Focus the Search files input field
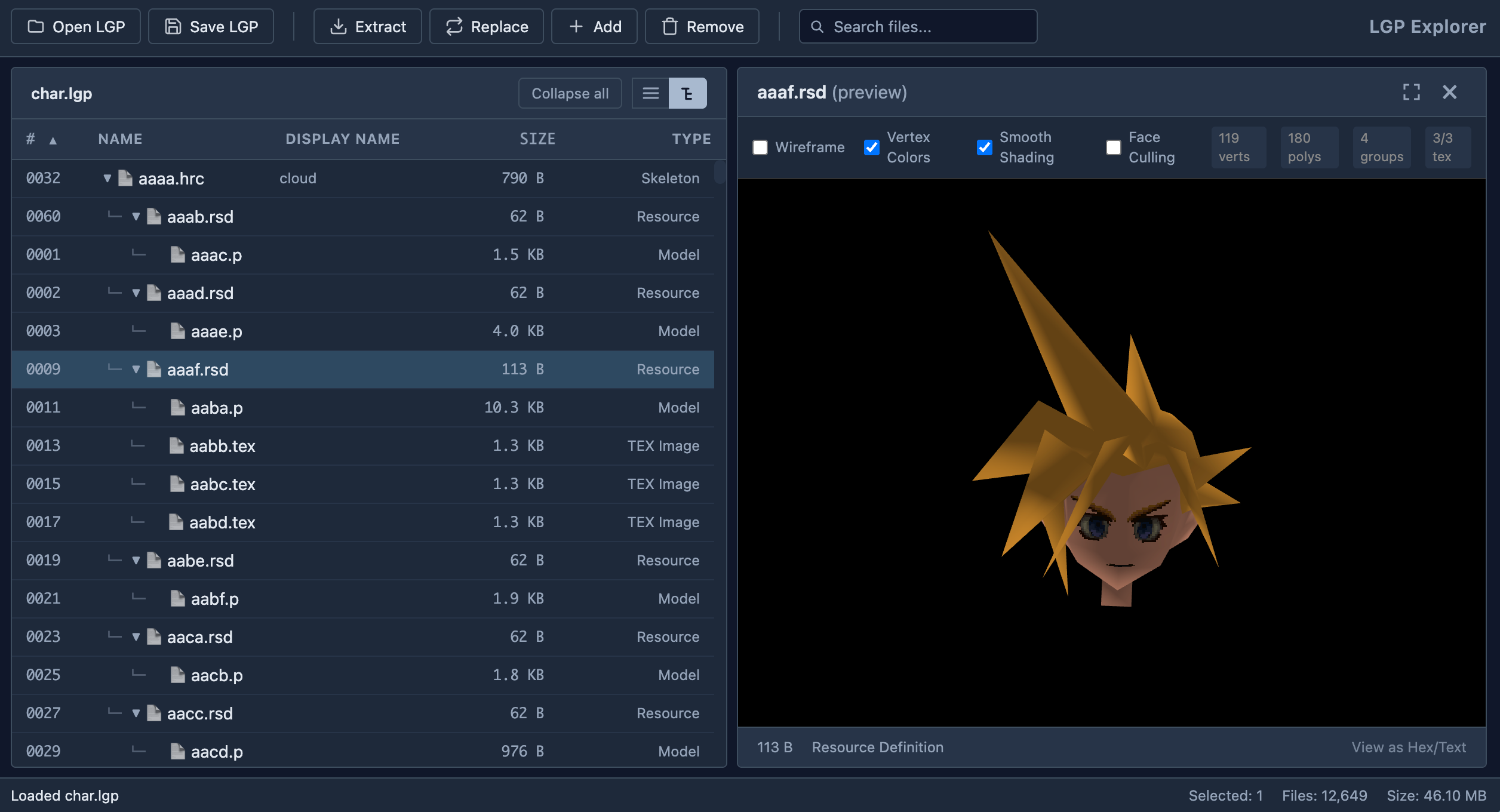Viewport: 1500px width, 812px height. (x=918, y=26)
